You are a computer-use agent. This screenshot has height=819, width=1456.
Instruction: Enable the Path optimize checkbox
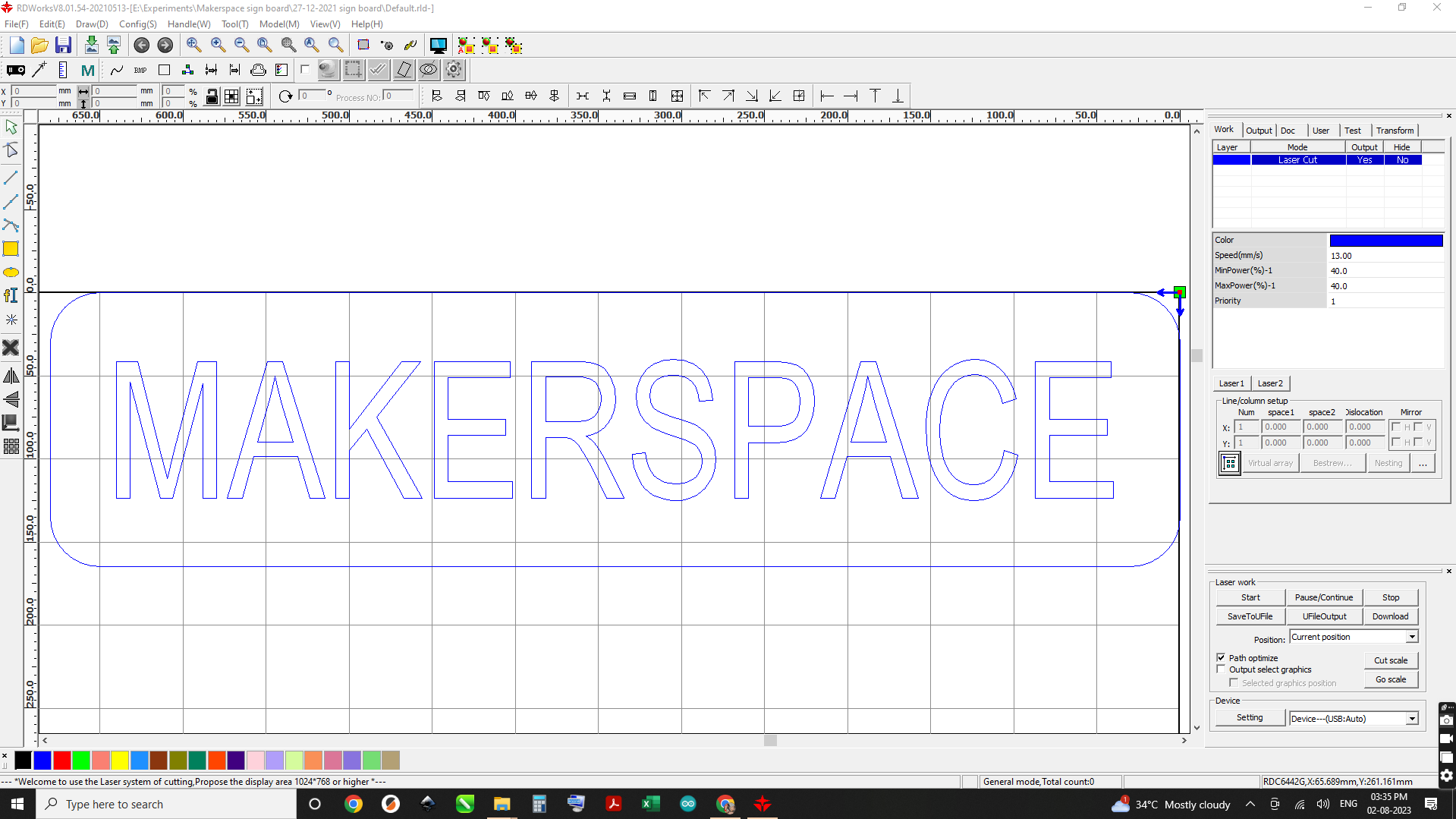point(1221,657)
